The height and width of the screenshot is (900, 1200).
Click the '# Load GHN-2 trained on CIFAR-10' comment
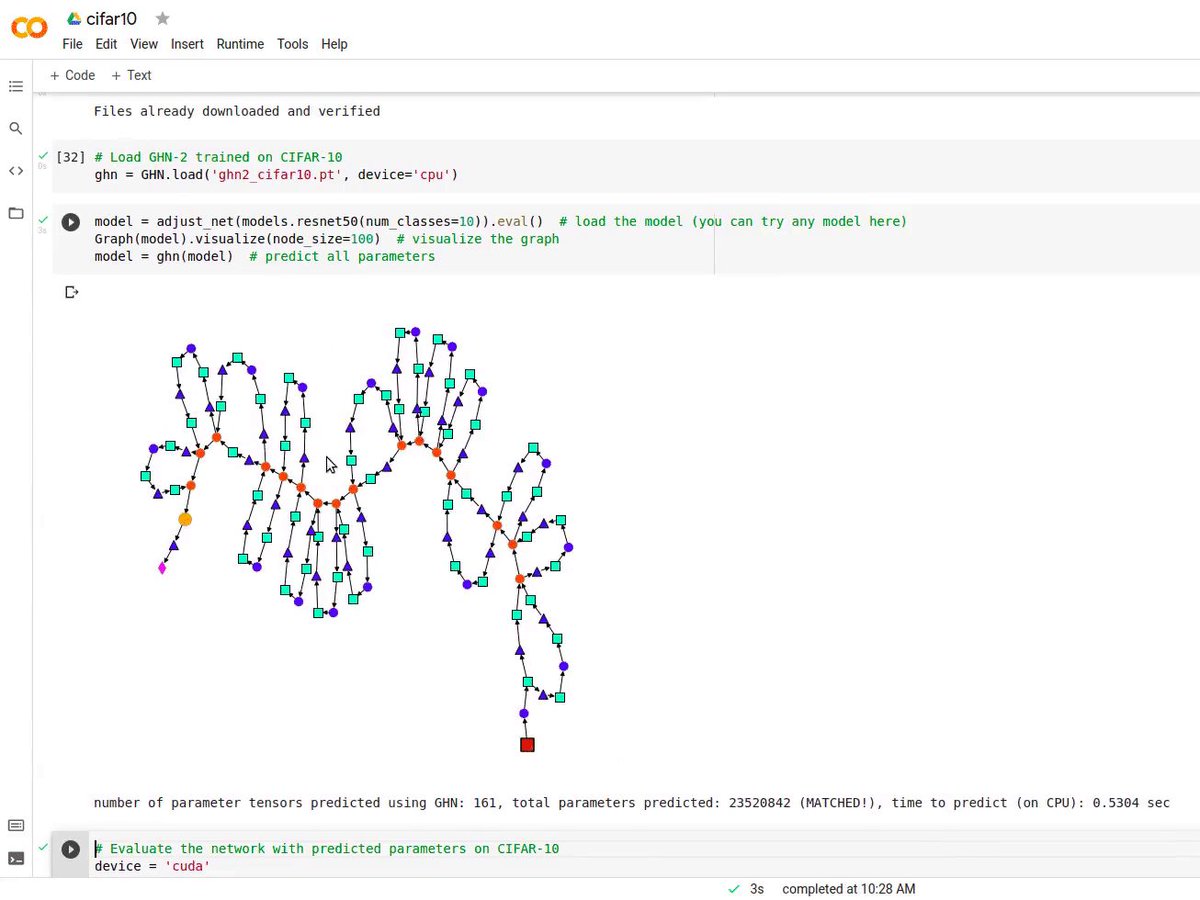point(218,157)
